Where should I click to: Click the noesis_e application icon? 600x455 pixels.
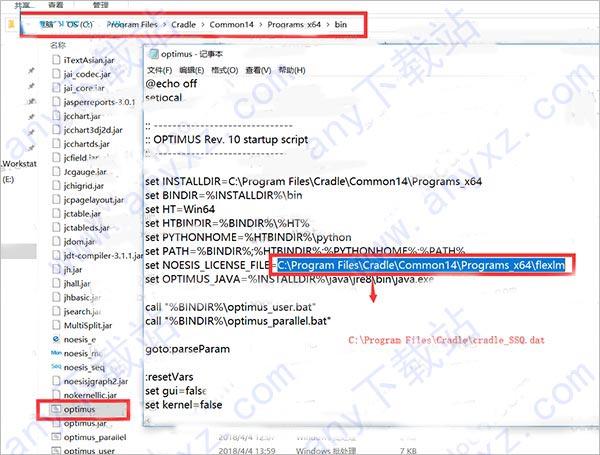click(56, 339)
